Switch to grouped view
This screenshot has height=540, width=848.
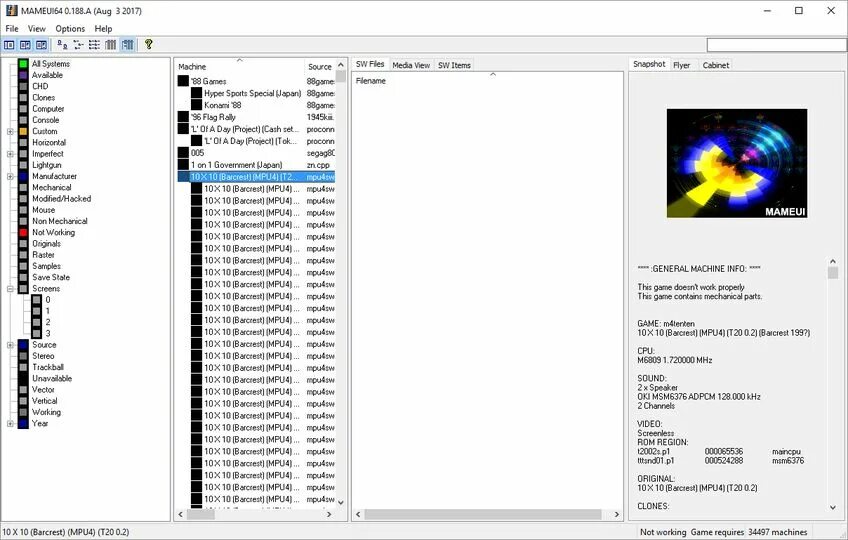point(128,45)
